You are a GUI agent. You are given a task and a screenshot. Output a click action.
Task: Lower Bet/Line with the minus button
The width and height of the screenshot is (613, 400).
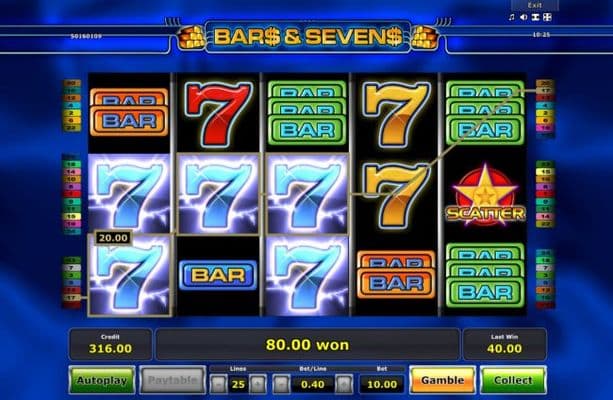[x=281, y=384]
